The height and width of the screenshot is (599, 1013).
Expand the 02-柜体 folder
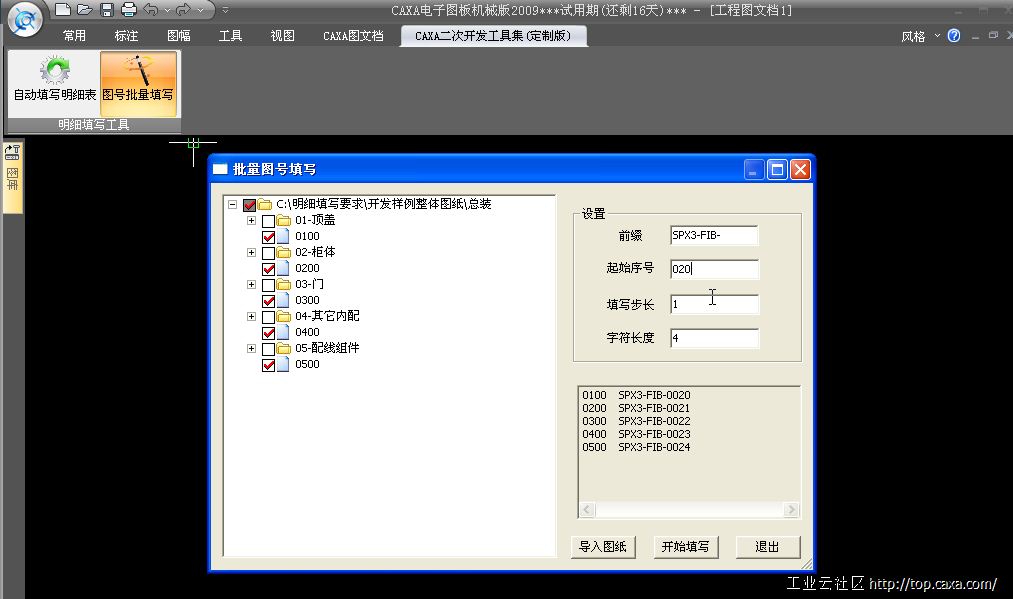tap(251, 252)
